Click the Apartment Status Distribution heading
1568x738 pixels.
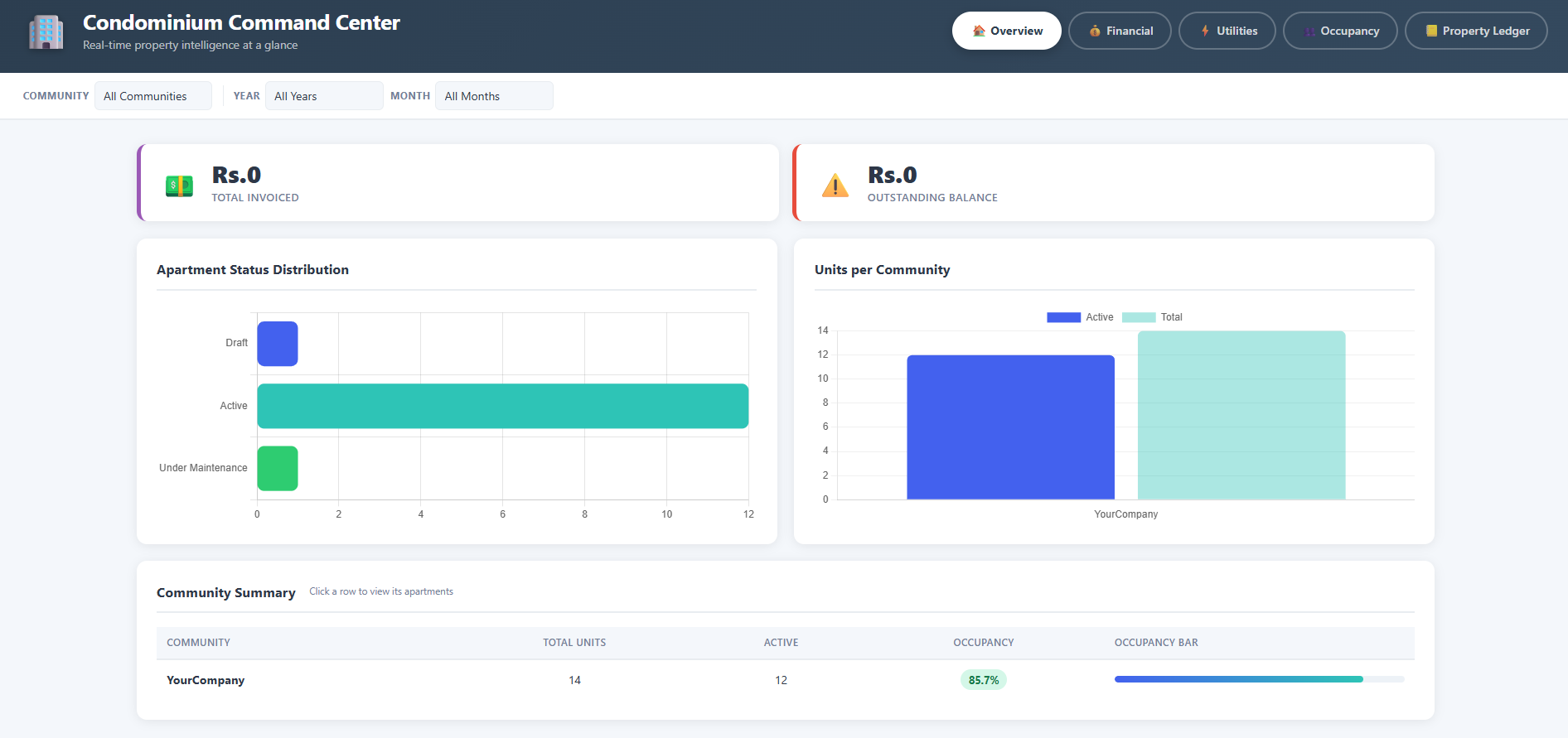click(x=253, y=270)
